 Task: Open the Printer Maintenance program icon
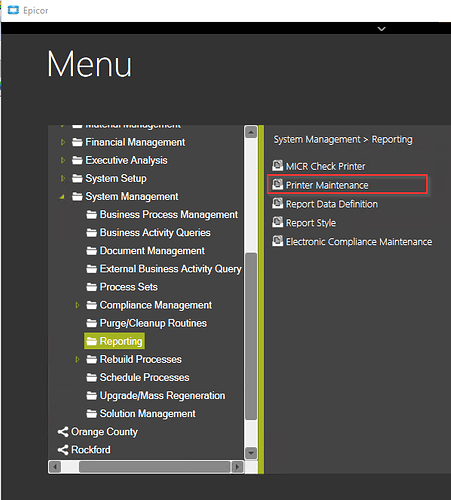coord(277,184)
